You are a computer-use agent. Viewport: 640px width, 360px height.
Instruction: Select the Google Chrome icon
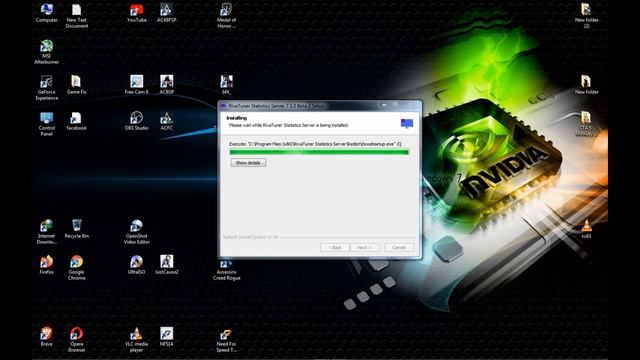(76, 268)
